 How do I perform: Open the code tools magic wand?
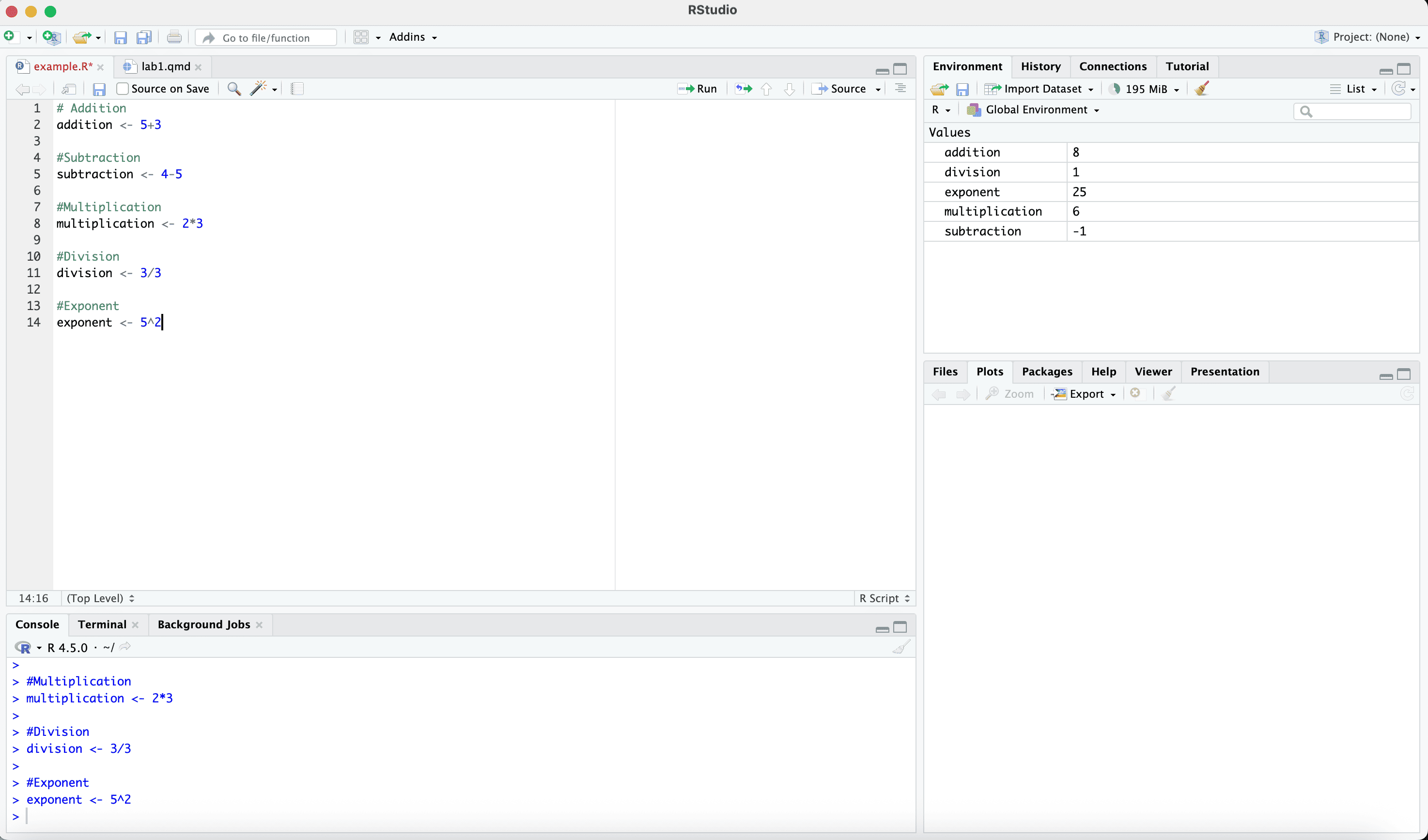260,89
